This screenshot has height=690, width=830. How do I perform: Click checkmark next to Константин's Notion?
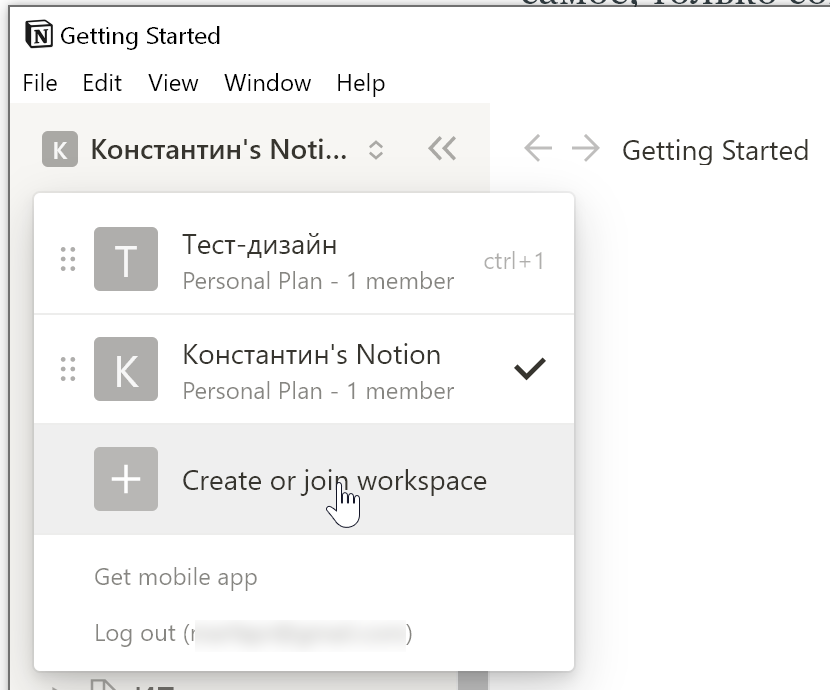tap(530, 369)
